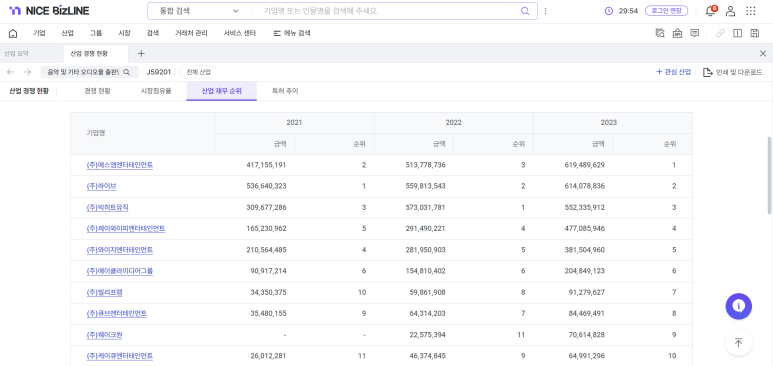Open the 통합 검색 dropdown

tap(199, 11)
